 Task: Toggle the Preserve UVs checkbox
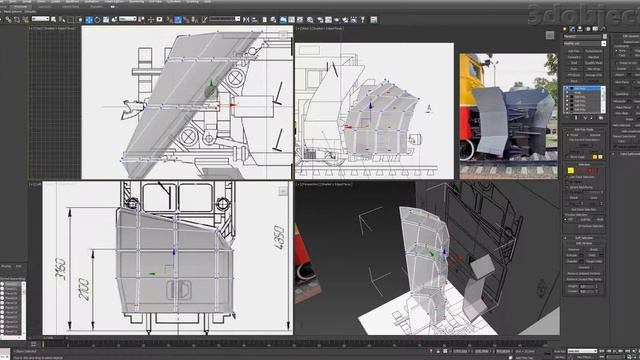[617, 62]
